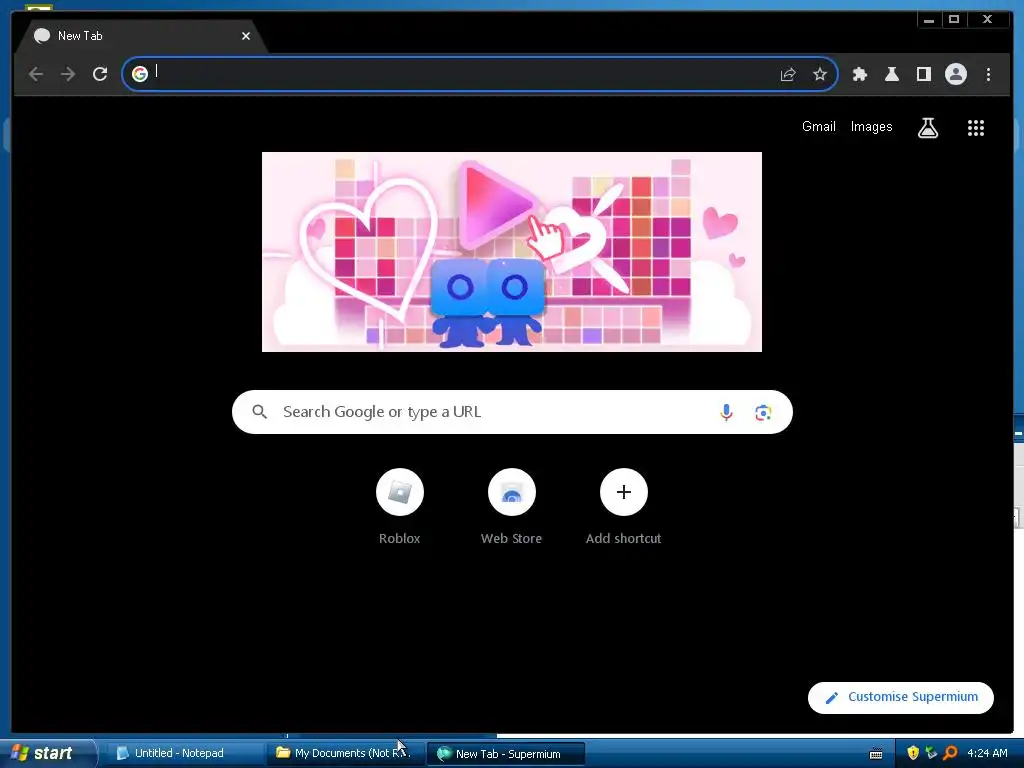This screenshot has width=1024, height=768.
Task: Toggle the side panel
Action: [x=923, y=74]
